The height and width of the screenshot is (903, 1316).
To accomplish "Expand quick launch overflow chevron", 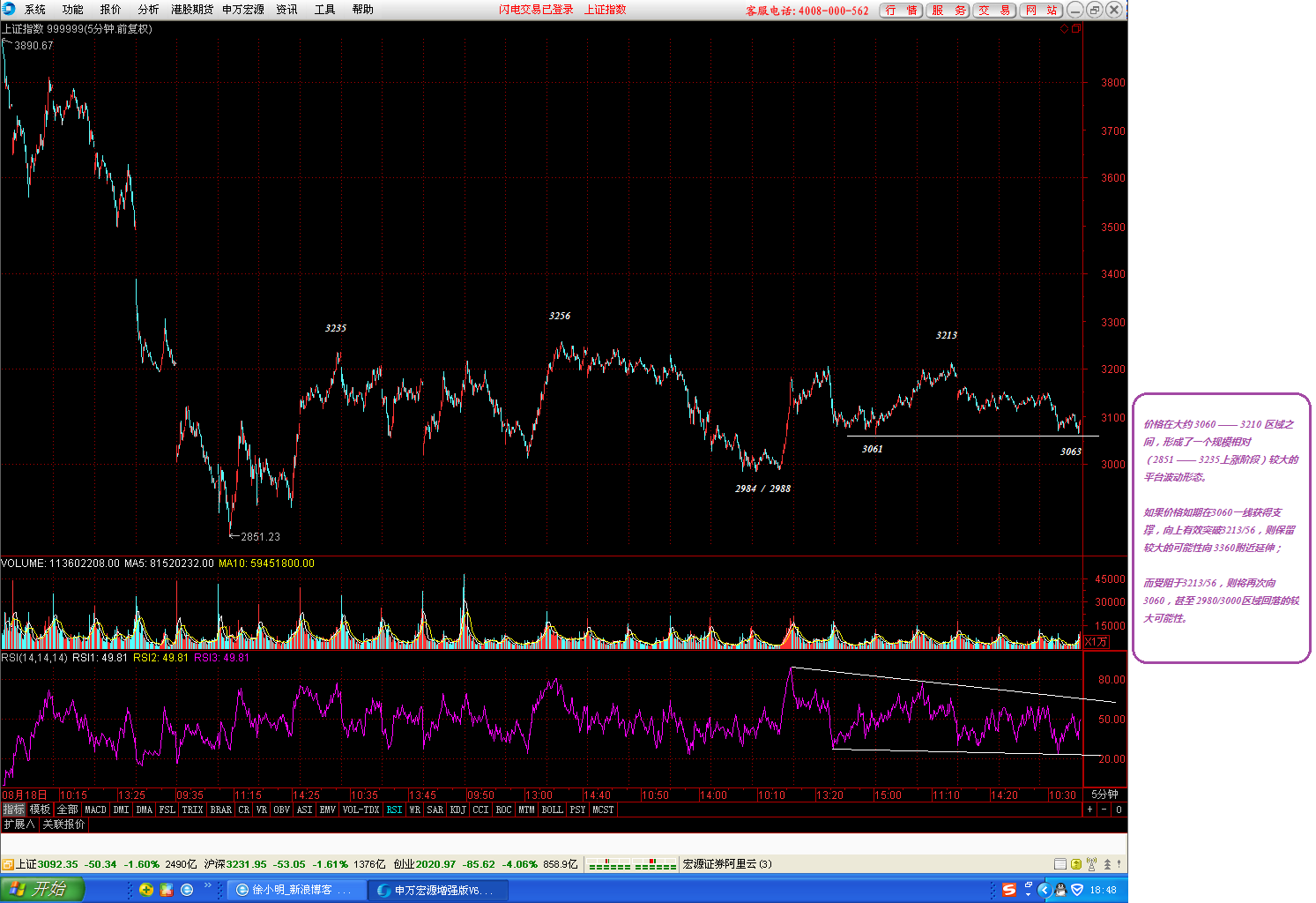I will pos(209,885).
